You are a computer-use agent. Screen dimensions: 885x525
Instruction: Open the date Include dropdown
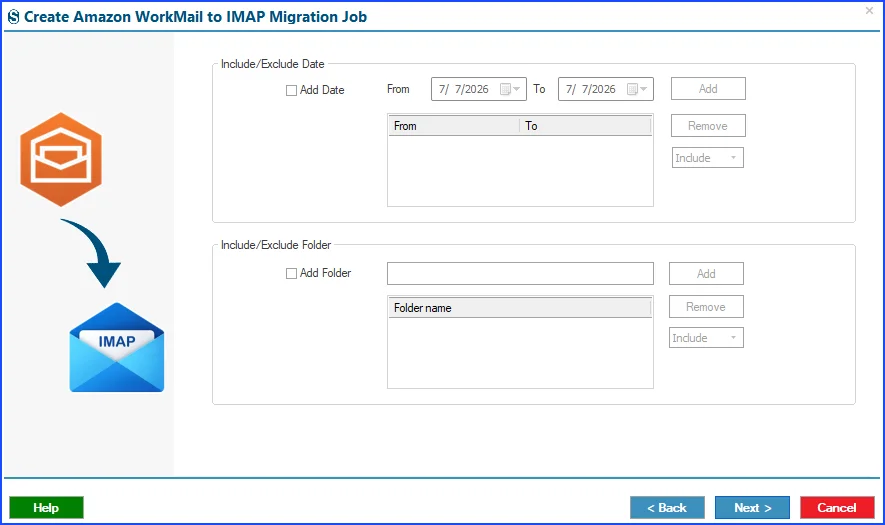click(x=707, y=158)
